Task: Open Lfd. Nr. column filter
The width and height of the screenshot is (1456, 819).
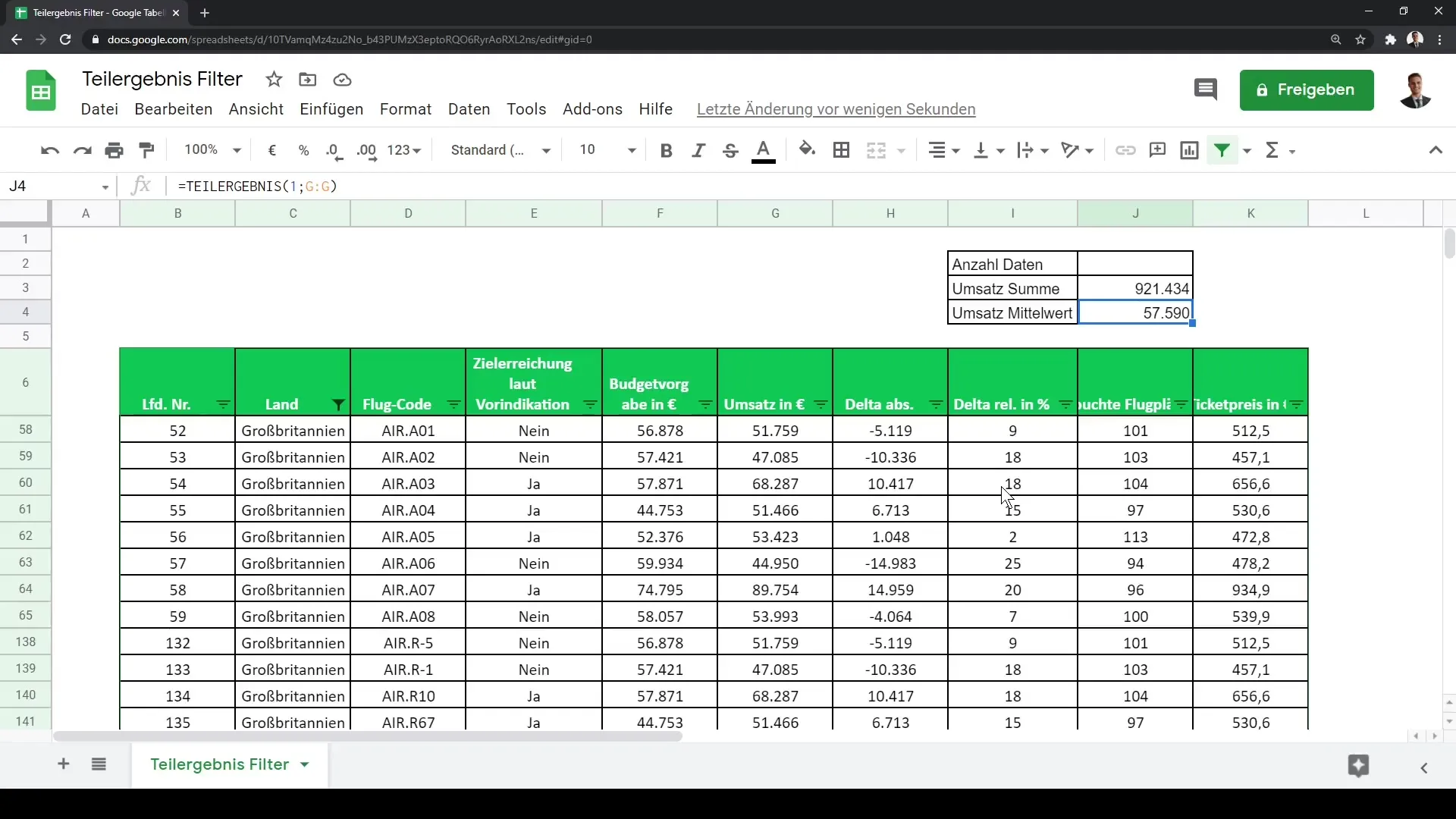Action: point(223,405)
